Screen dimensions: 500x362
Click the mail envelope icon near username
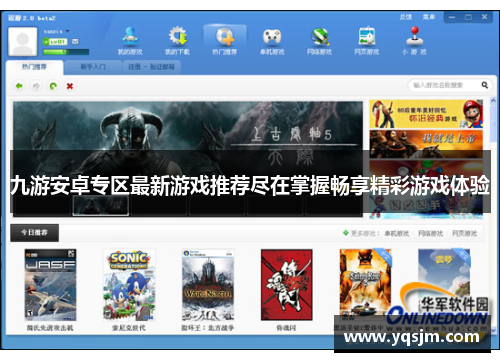(75, 41)
